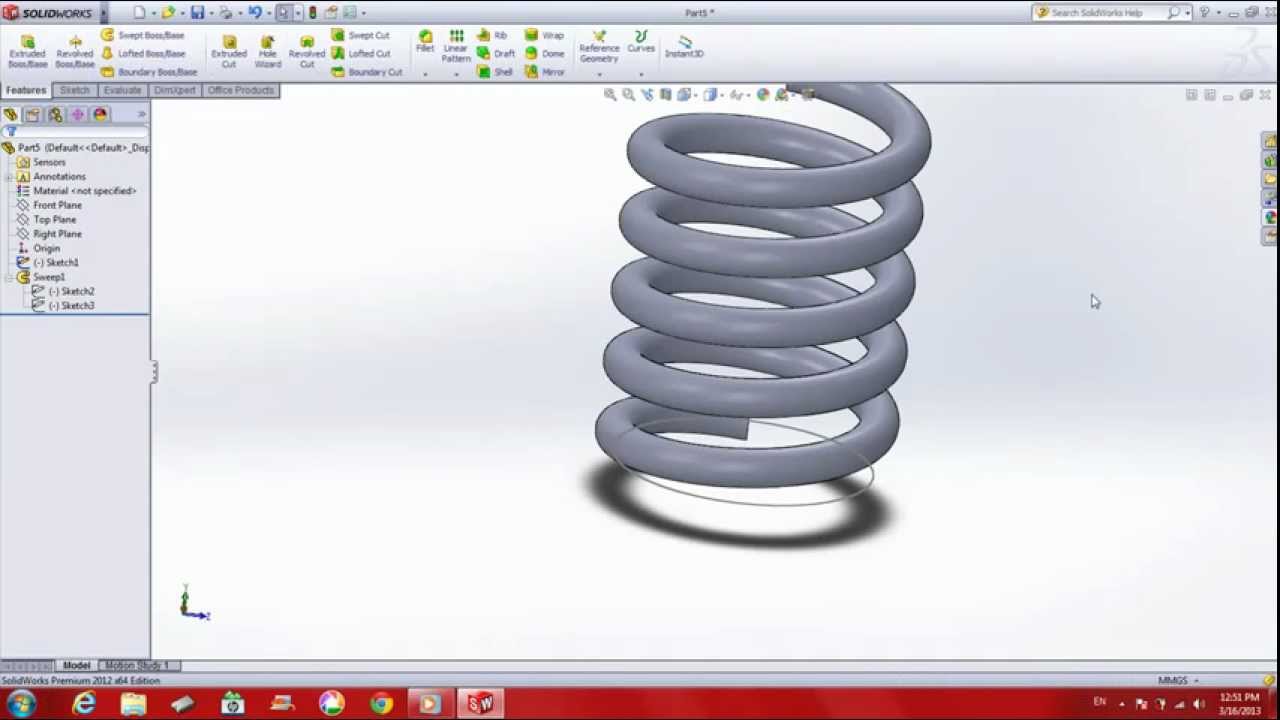Viewport: 1280px width, 720px height.
Task: Collapse the Sweep1 feature node
Action: (9, 277)
